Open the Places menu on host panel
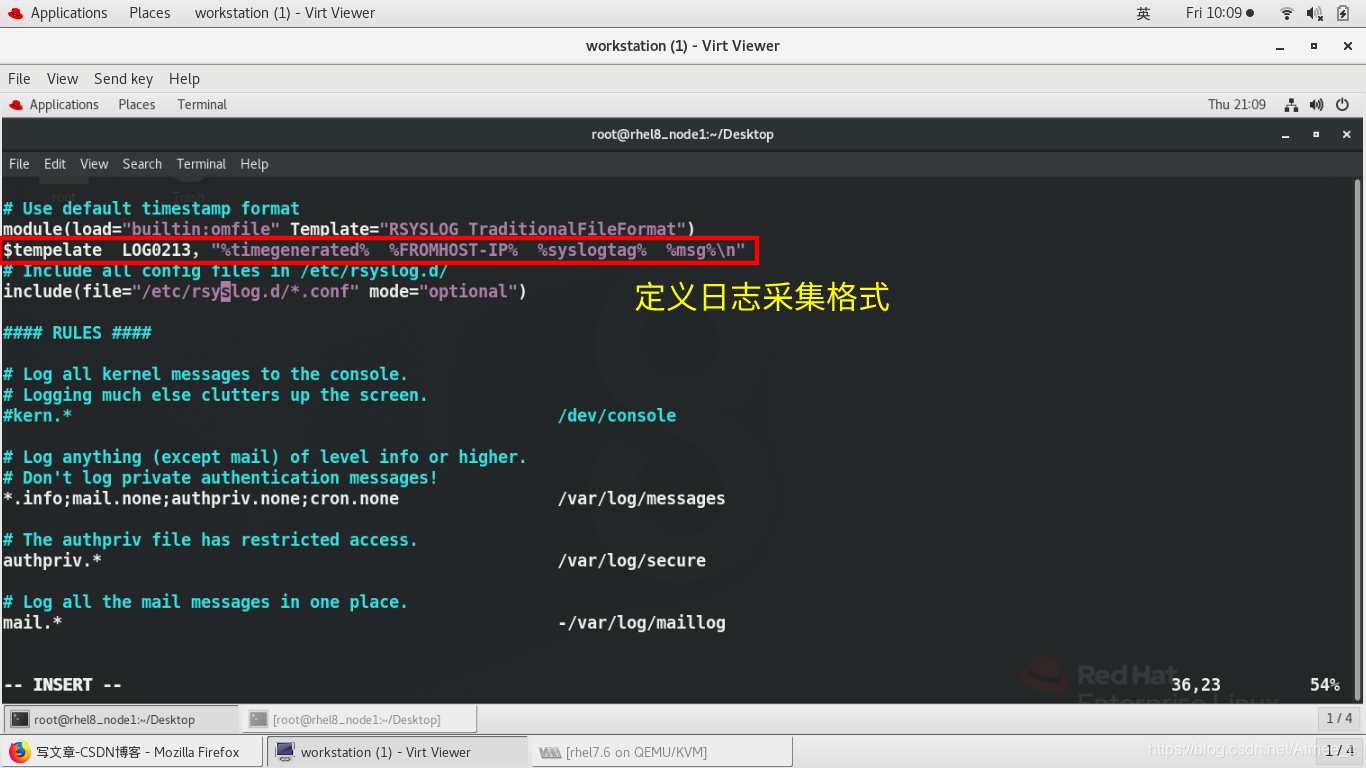 pyautogui.click(x=149, y=13)
